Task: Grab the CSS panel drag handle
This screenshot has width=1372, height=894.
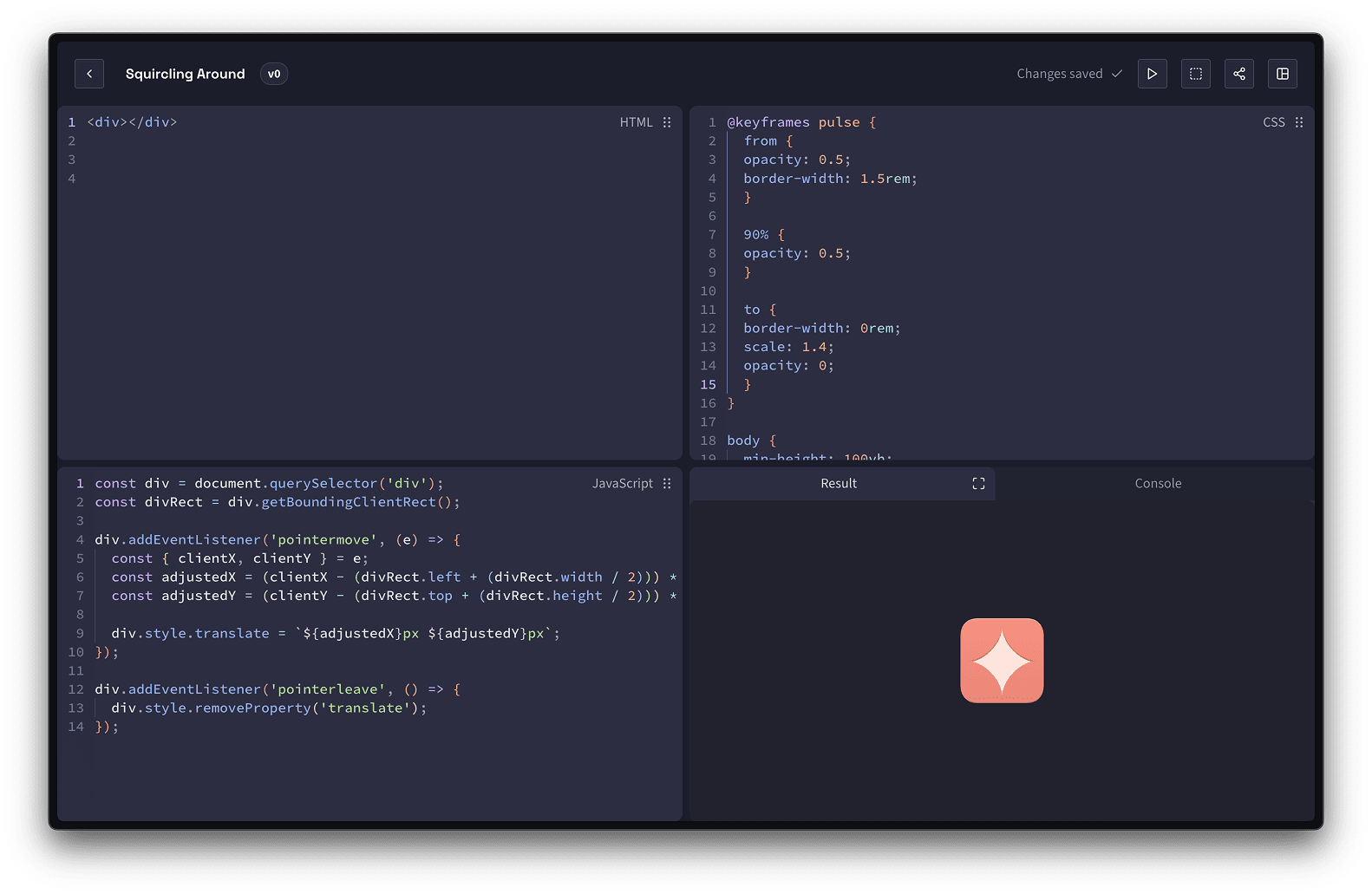Action: tap(1298, 122)
